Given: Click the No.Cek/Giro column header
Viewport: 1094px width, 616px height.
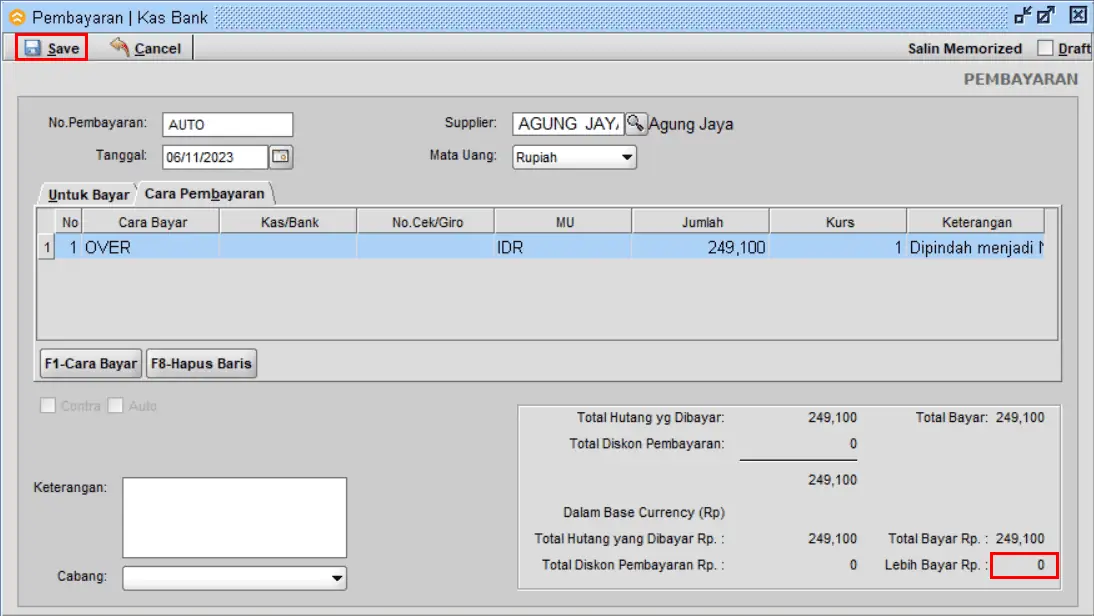Looking at the screenshot, I should point(426,222).
